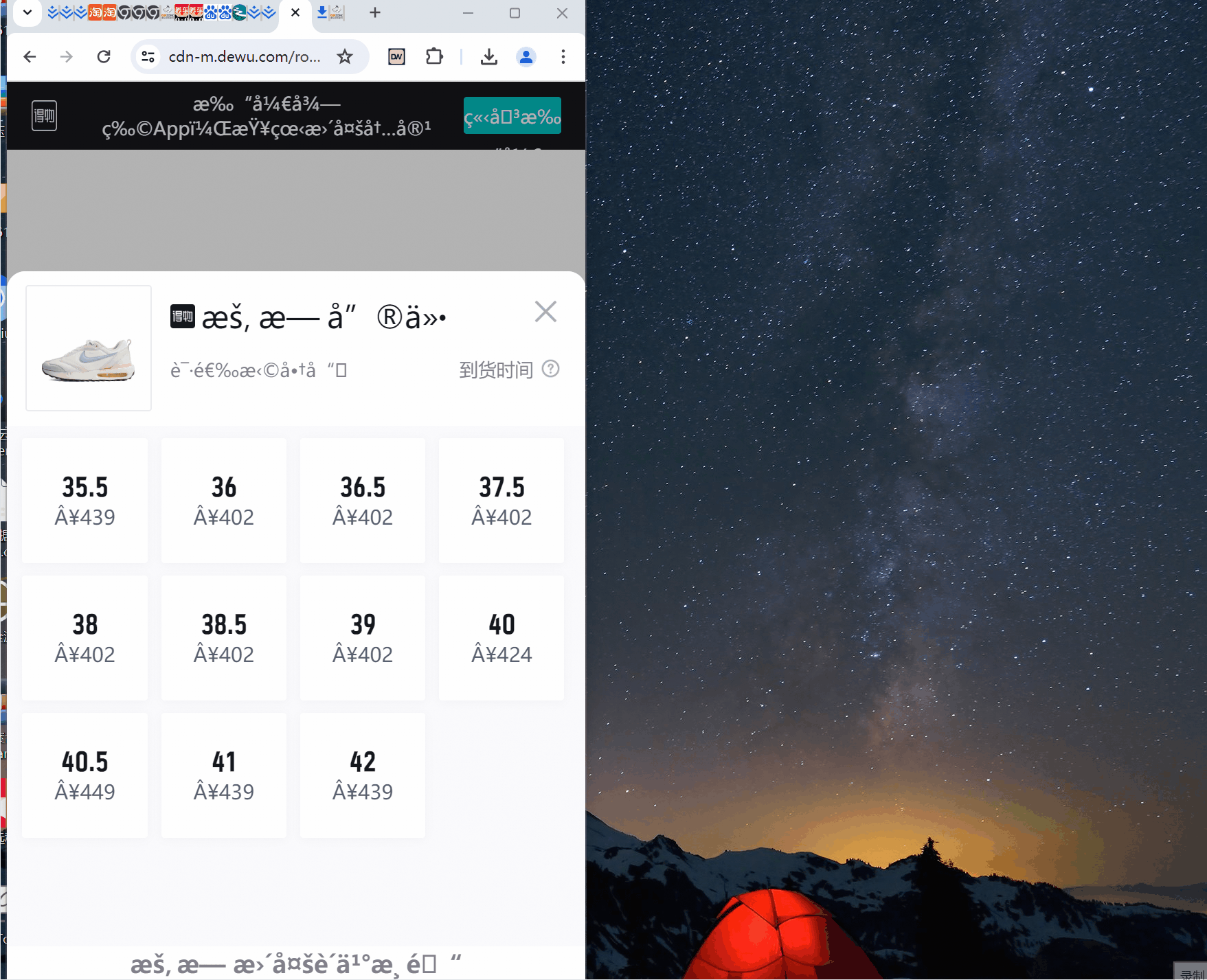Viewport: 1207px width, 980px height.
Task: Select size 42 priced ¥439
Action: pyautogui.click(x=363, y=775)
